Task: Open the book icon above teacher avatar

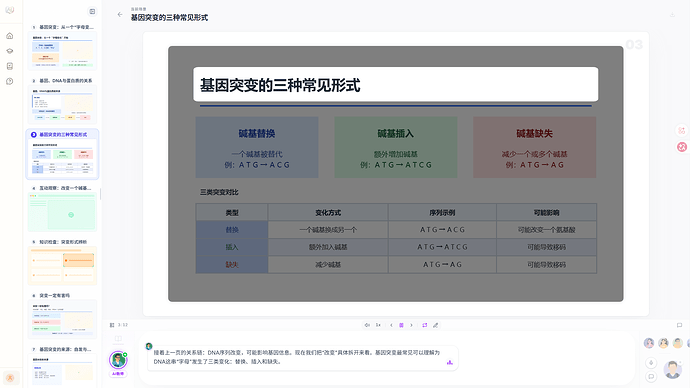Action: [x=118, y=339]
